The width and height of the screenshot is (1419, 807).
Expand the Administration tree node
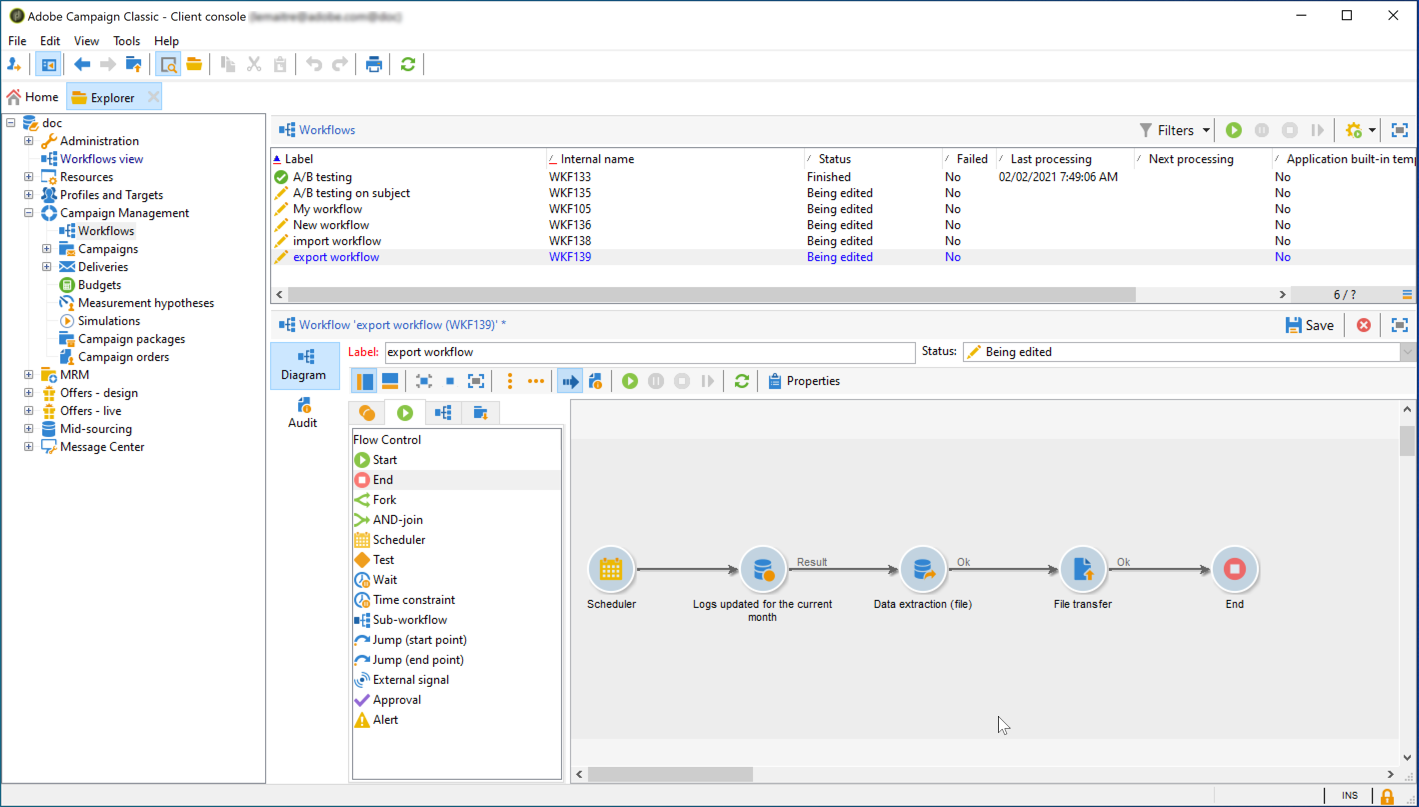point(29,141)
